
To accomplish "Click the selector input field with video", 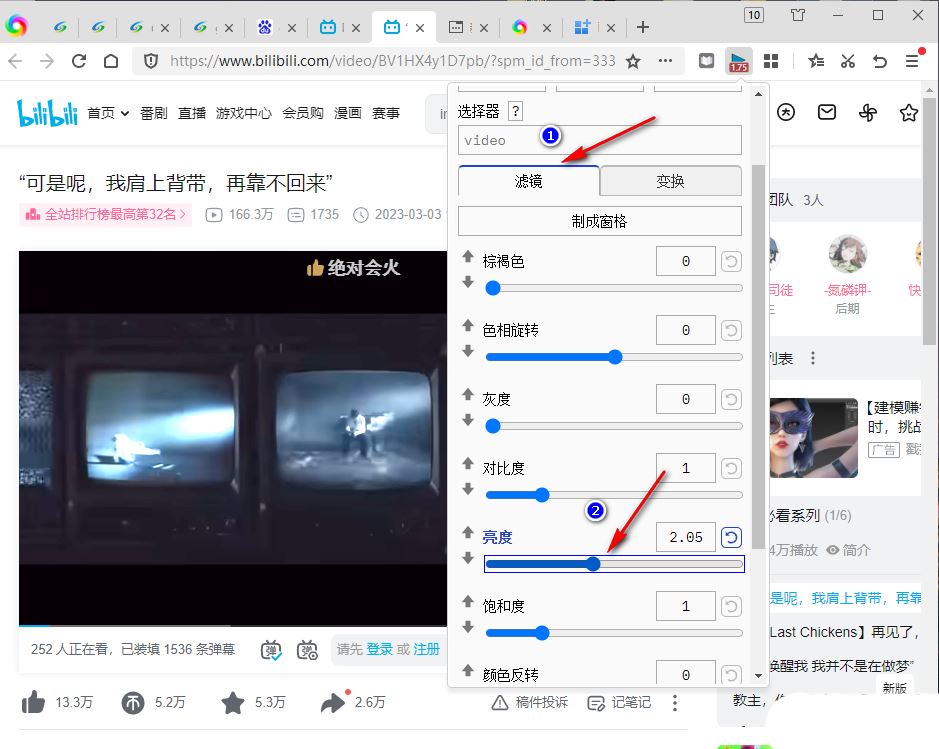I will (599, 140).
